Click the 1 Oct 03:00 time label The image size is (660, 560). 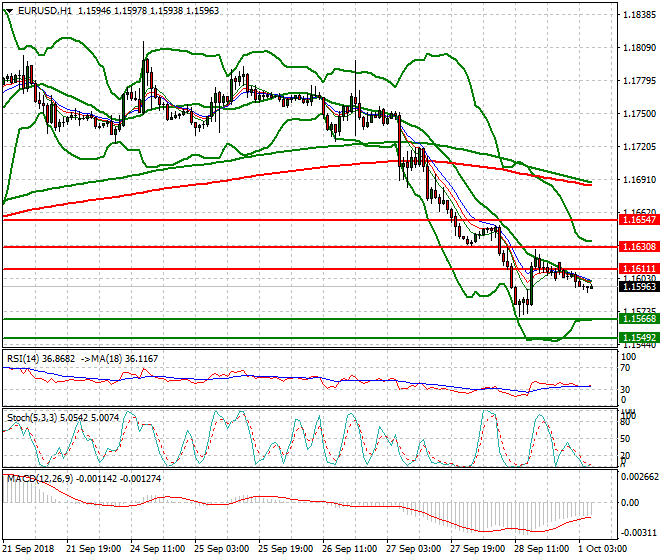603,549
